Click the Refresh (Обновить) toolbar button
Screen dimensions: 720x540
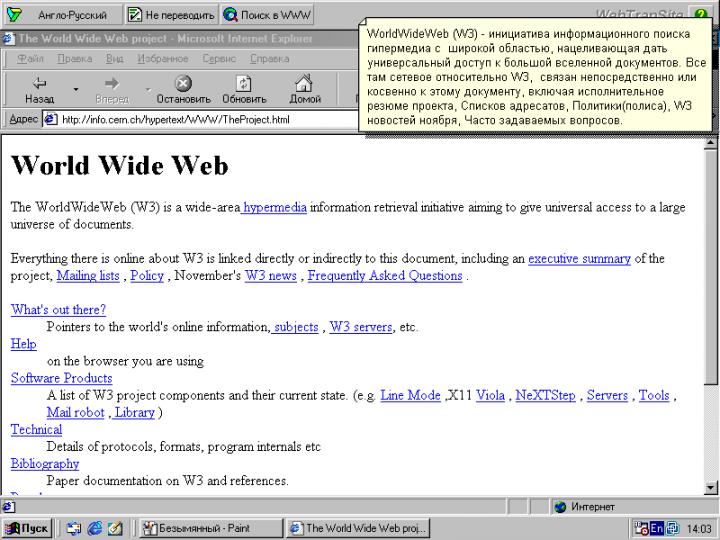click(244, 90)
